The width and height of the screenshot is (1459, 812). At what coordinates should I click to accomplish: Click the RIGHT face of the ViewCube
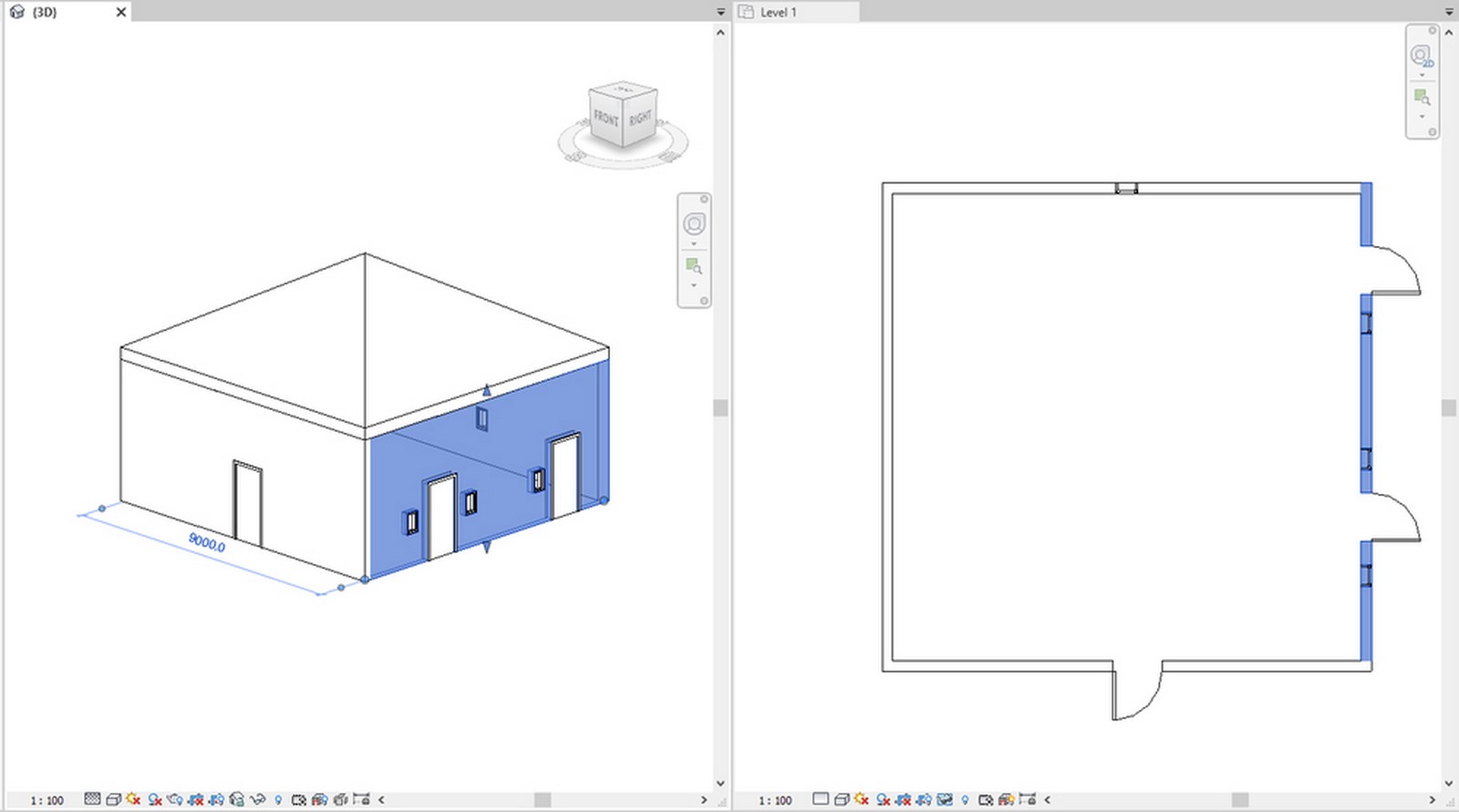[640, 118]
